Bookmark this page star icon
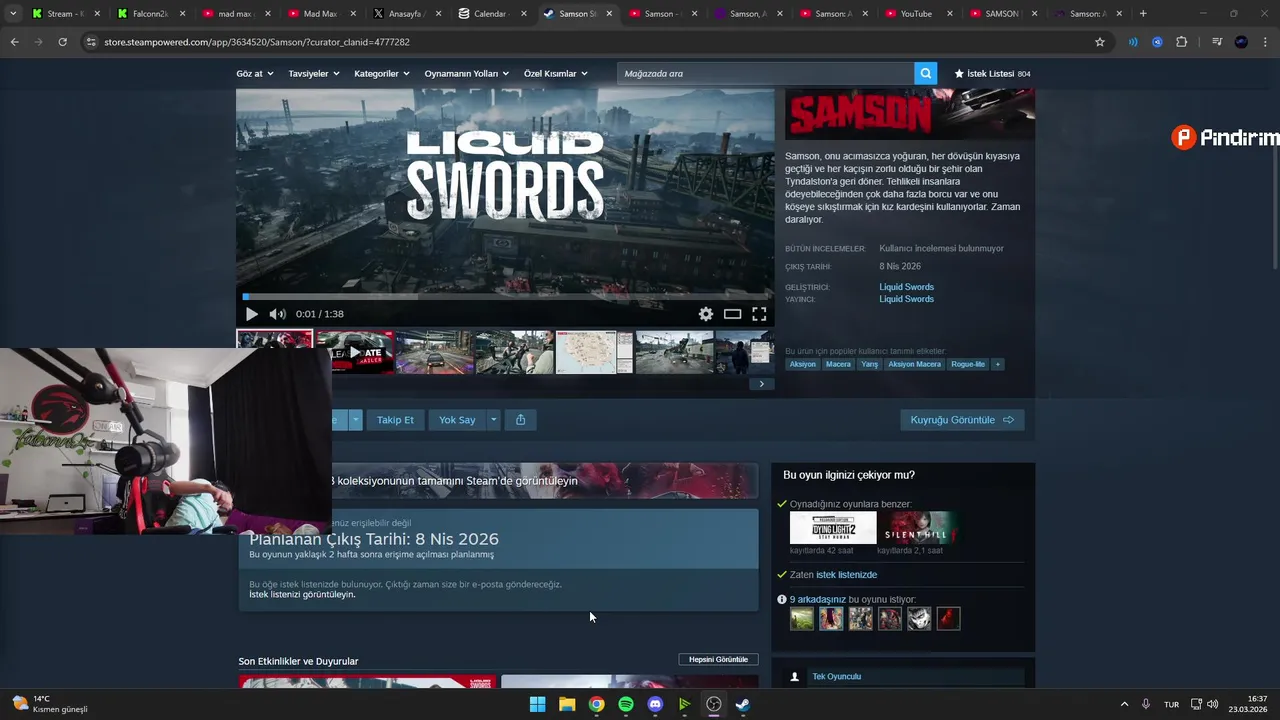The width and height of the screenshot is (1280, 720). [1100, 42]
